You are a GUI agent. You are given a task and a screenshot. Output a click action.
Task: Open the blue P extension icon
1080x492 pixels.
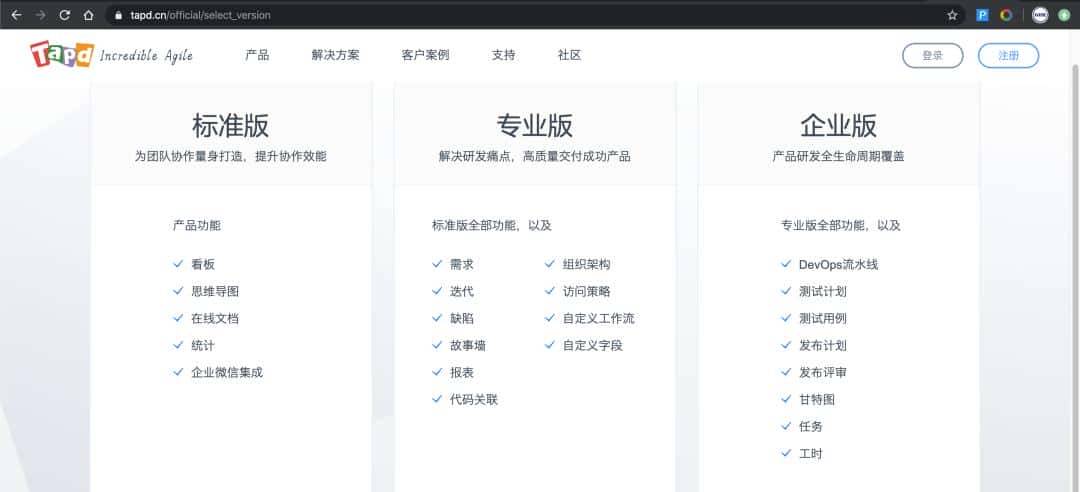[x=983, y=15]
